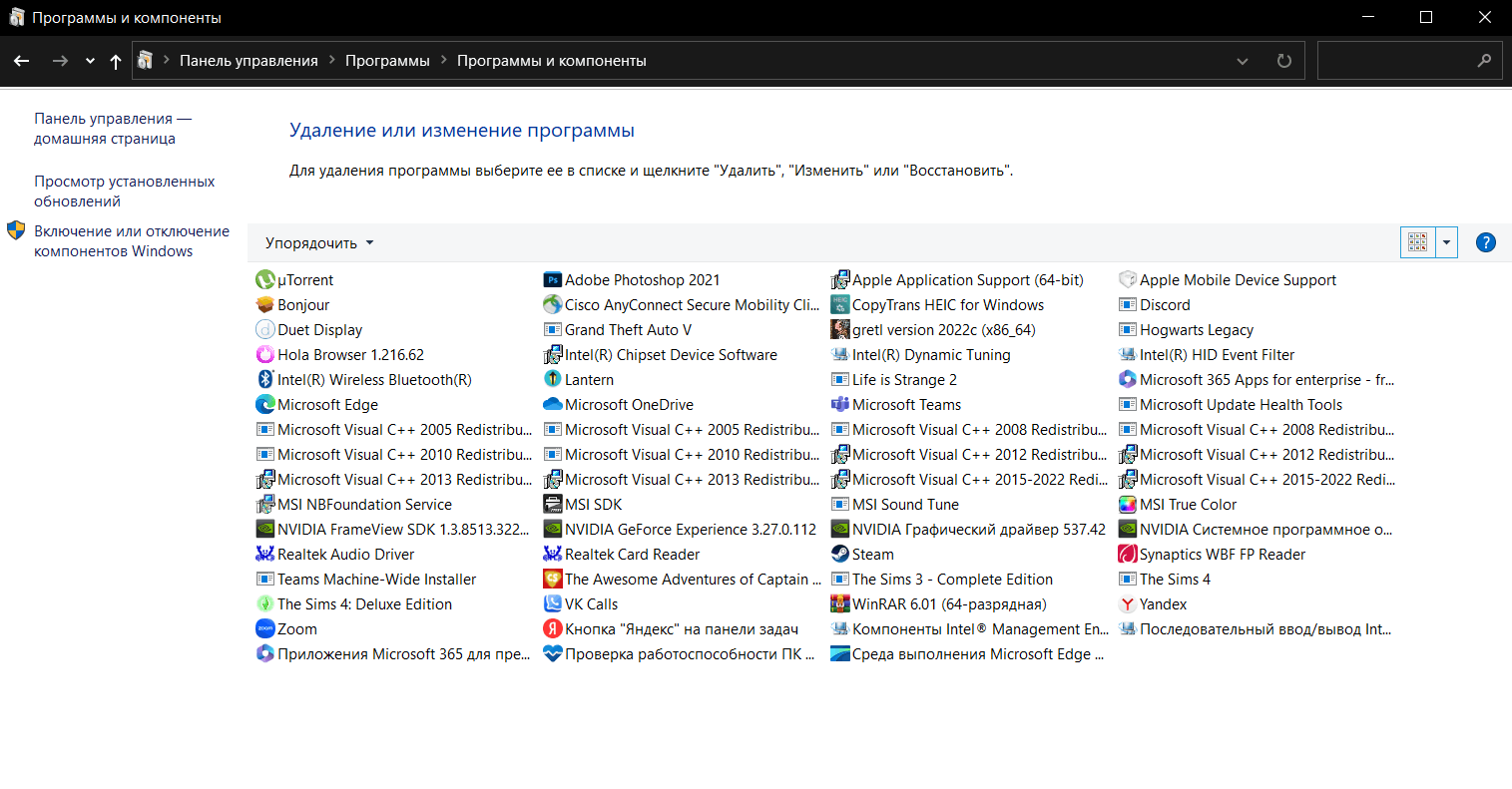Click the Microsoft 365 Apps for enterprise icon
The image size is (1512, 789).
tap(1127, 380)
